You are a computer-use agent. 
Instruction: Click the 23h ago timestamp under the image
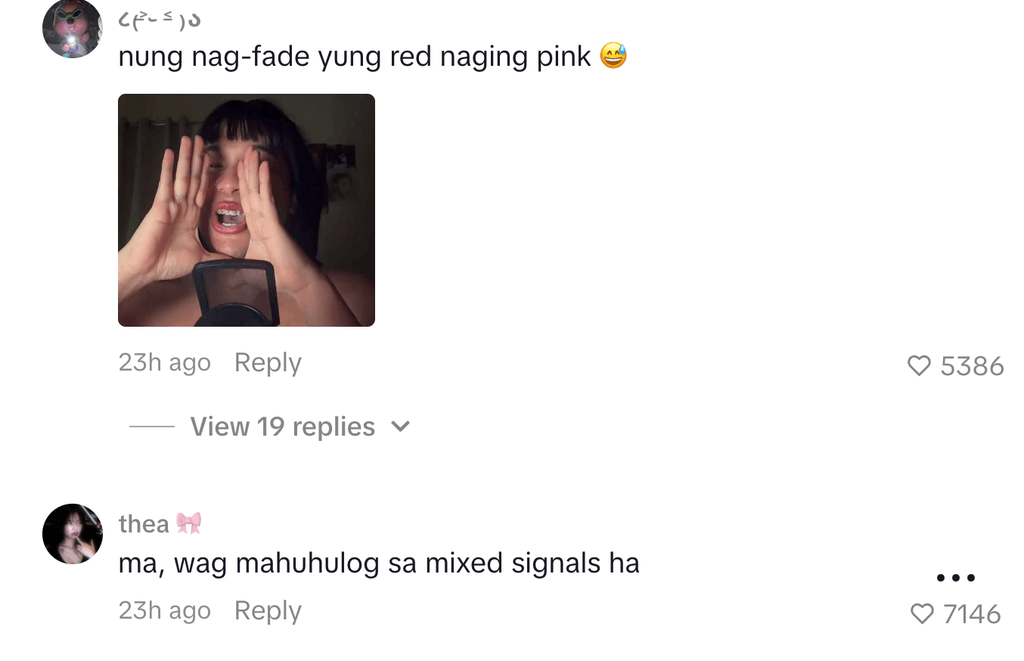pos(165,363)
